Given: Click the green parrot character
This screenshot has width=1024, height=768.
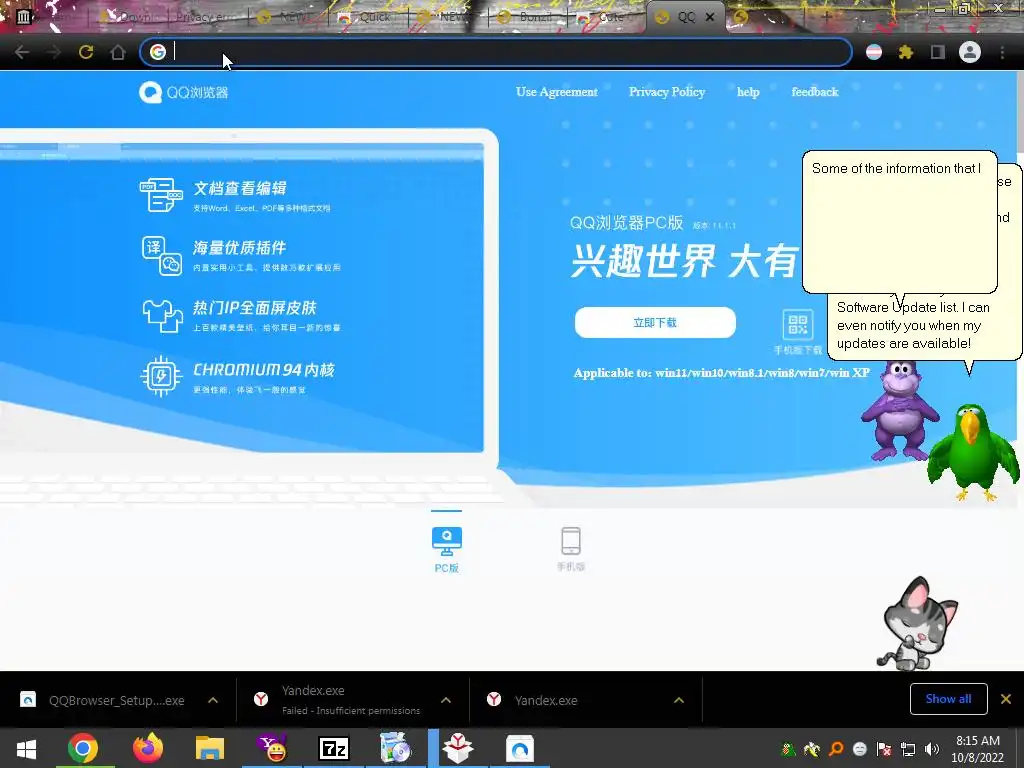Looking at the screenshot, I should (972, 452).
